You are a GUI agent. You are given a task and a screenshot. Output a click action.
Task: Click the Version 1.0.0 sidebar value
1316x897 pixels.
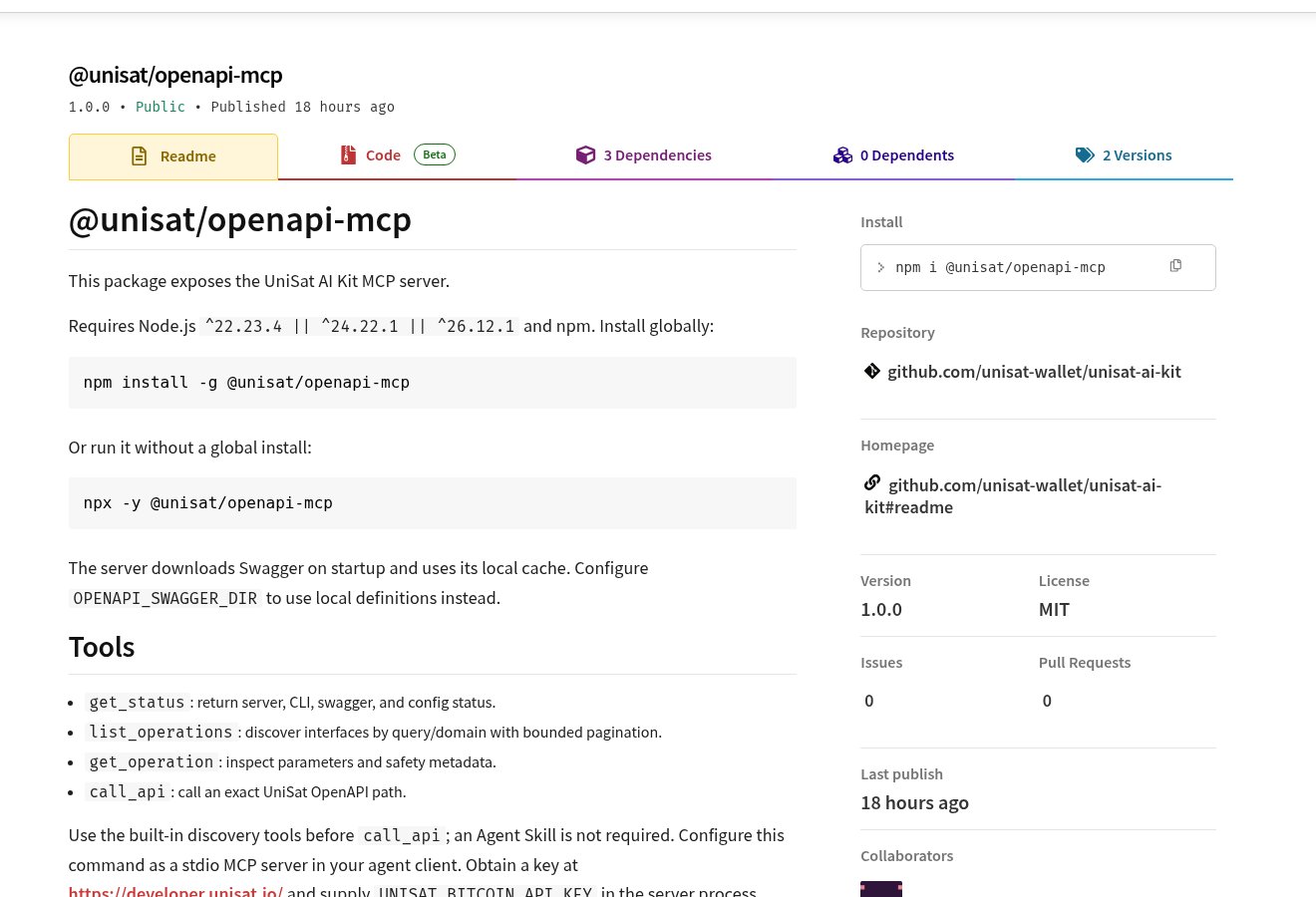[881, 609]
